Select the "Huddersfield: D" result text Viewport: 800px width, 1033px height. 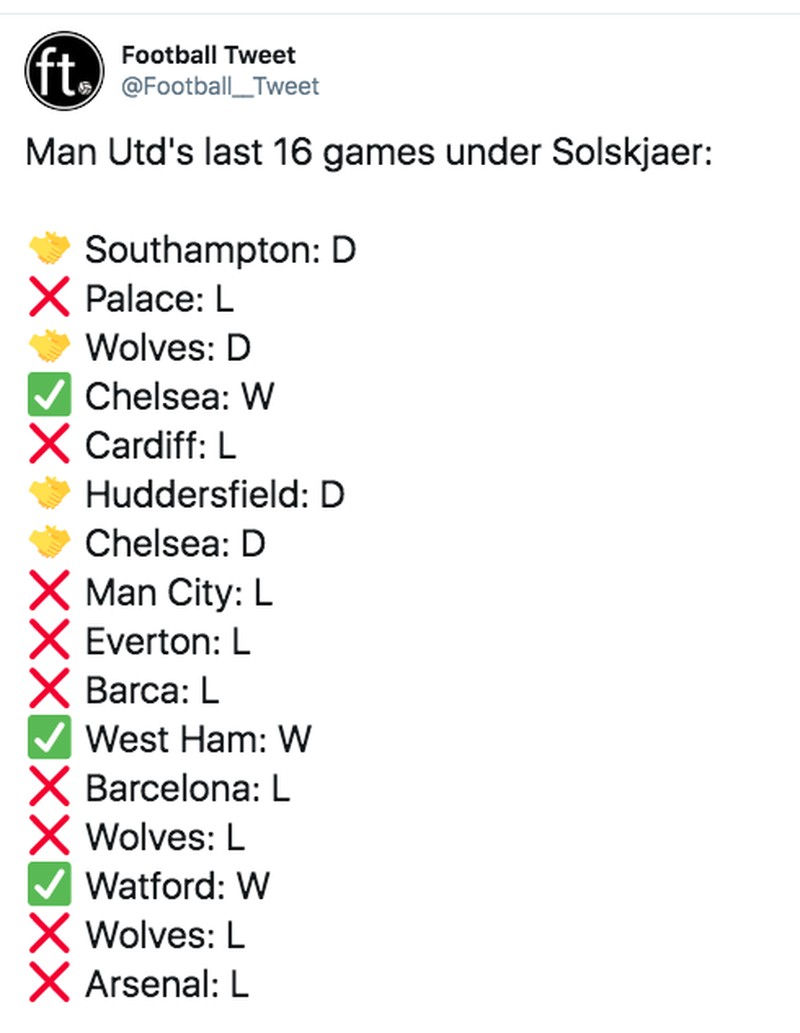tap(215, 494)
